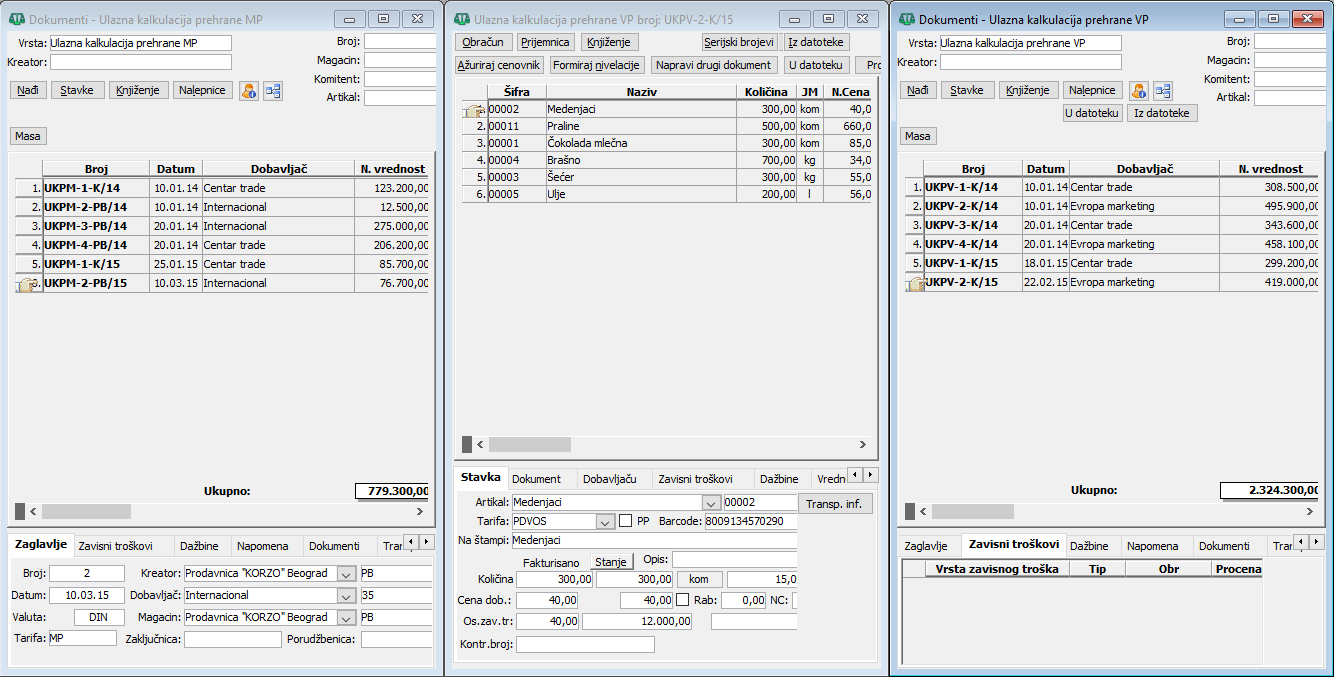Click the user info icon in the VP documents window
Image resolution: width=1334 pixels, height=677 pixels.
pyautogui.click(x=1138, y=90)
